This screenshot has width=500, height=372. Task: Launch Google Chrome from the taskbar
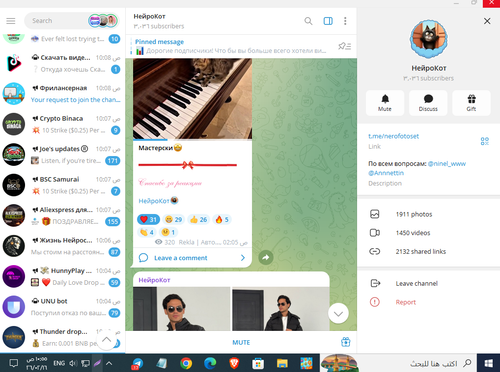pyautogui.click(x=186, y=363)
